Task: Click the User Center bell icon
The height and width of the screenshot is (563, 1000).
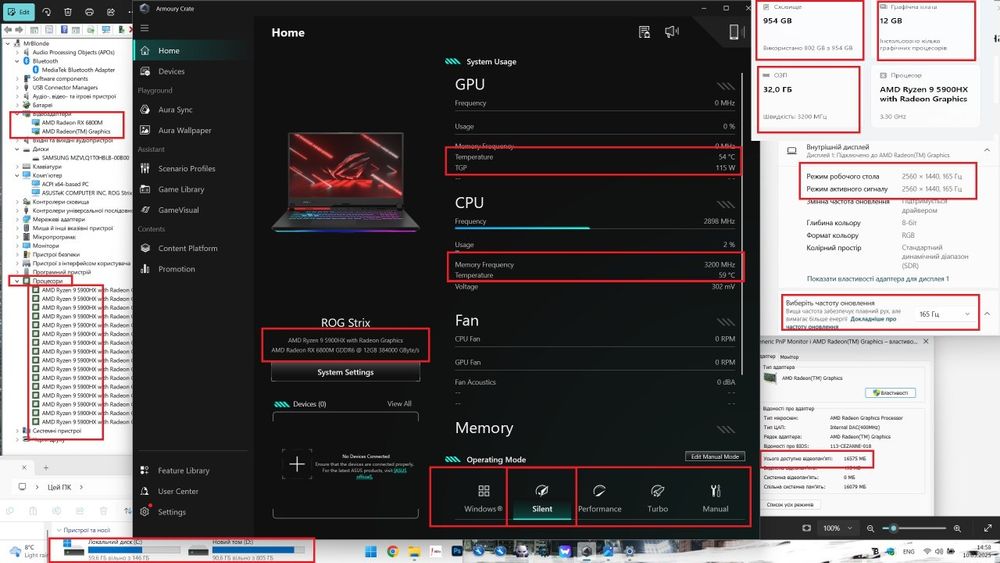Action: [x=145, y=492]
